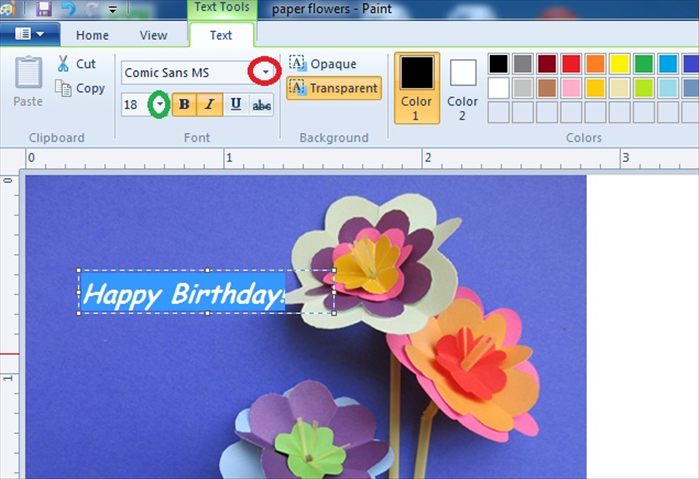The height and width of the screenshot is (479, 699).
Task: Select the Color 1 button
Action: pos(417,88)
